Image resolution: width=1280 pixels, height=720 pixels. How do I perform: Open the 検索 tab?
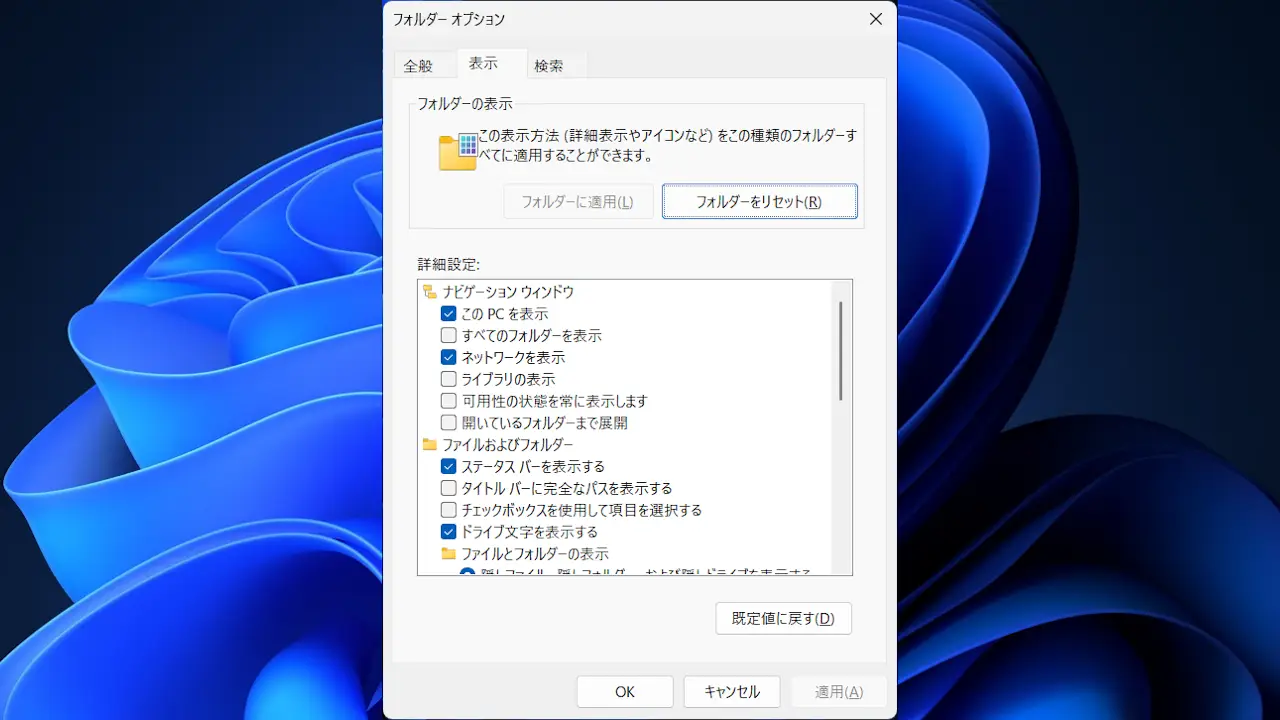tap(548, 66)
